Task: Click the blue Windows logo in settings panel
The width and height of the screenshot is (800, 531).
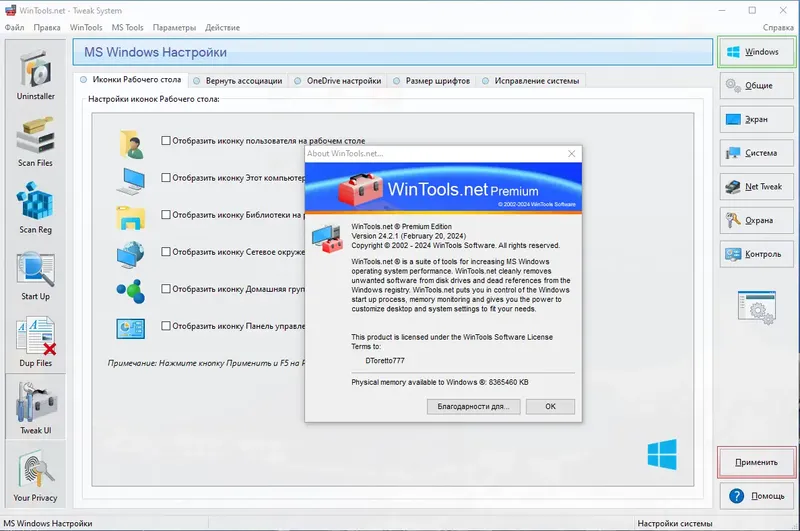Action: coord(662,454)
